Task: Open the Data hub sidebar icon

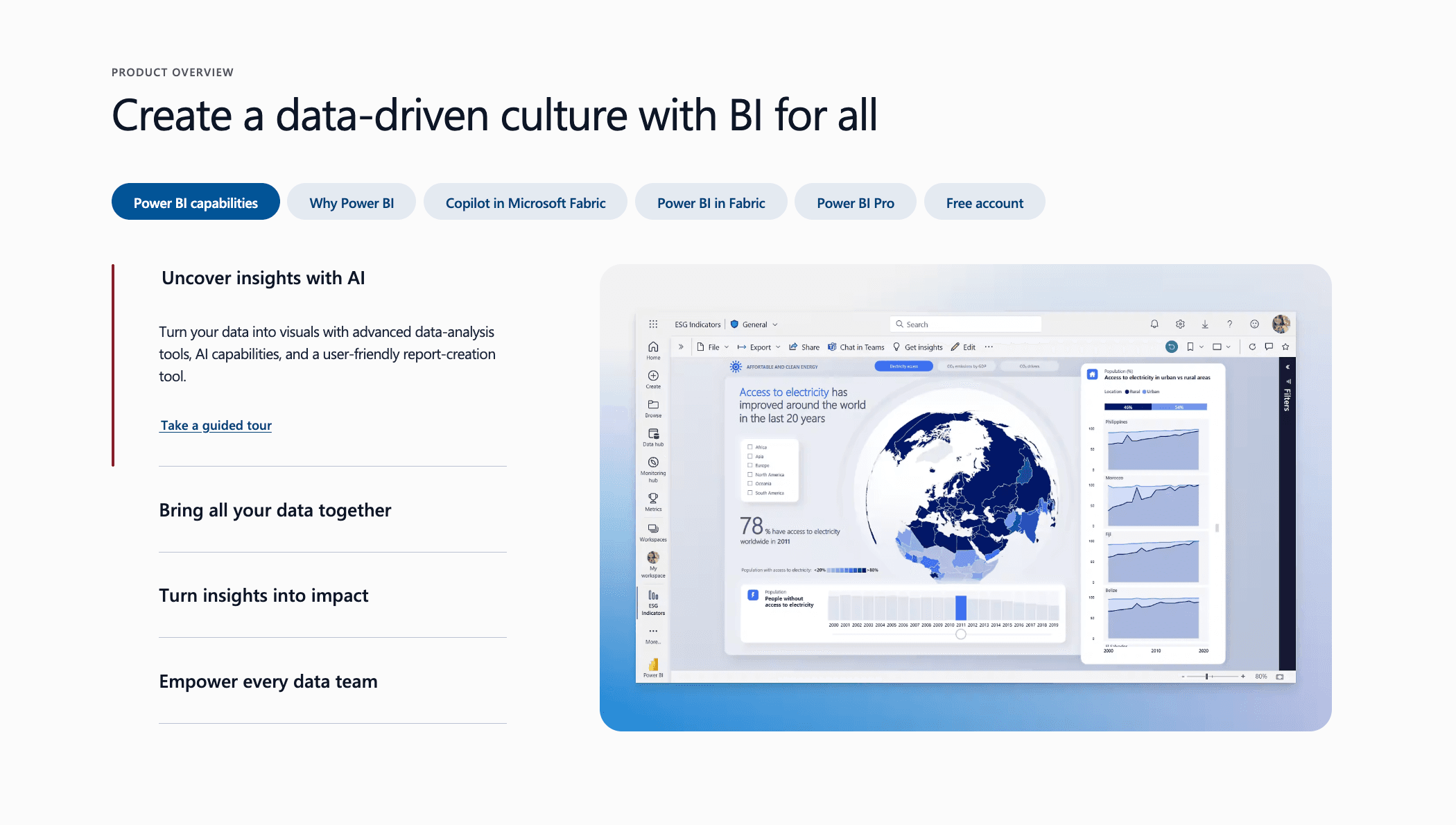Action: tap(653, 435)
